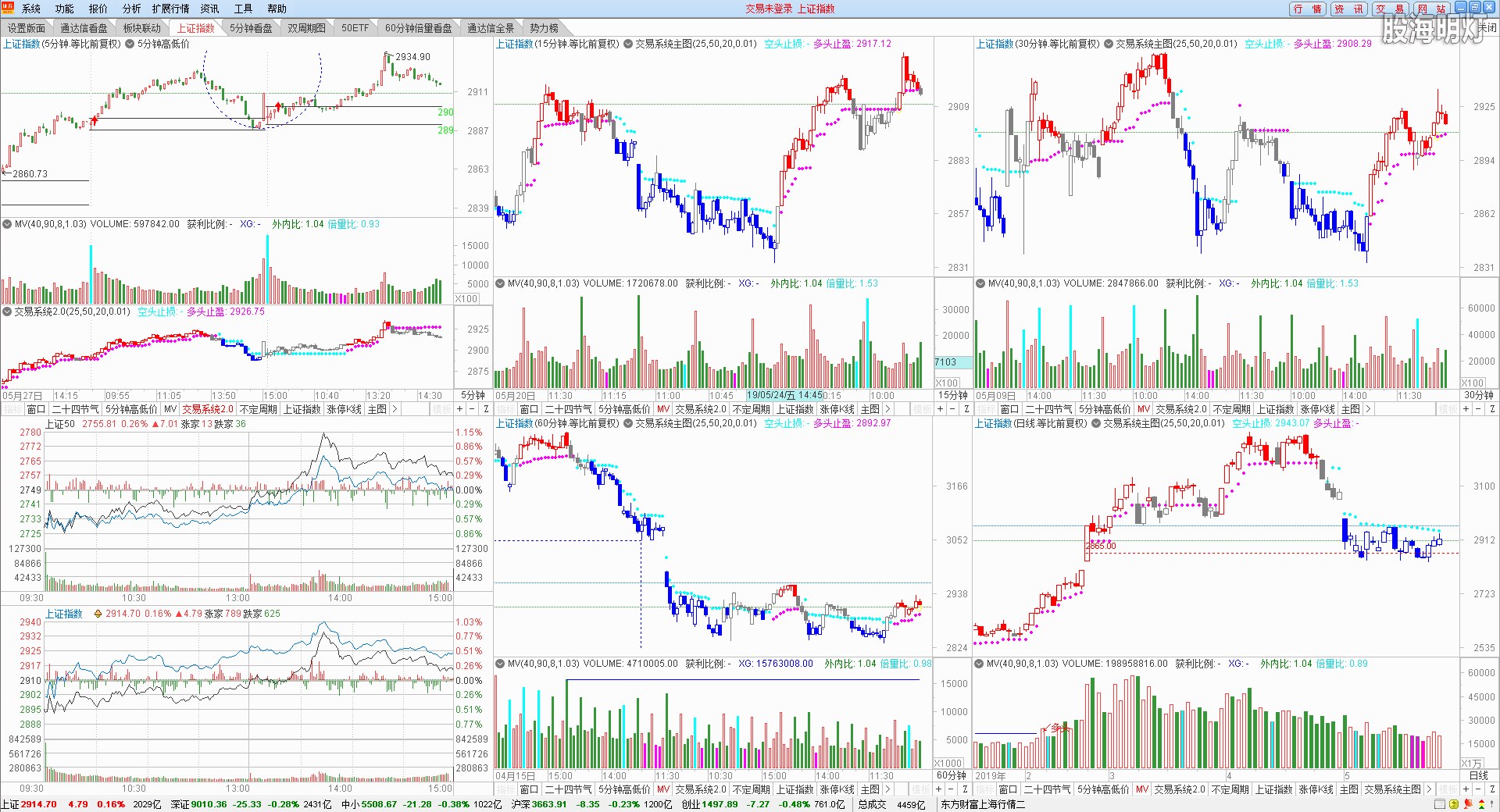Click the 创业 index quote in status bar
This screenshot has width=1500, height=812.
[762, 804]
